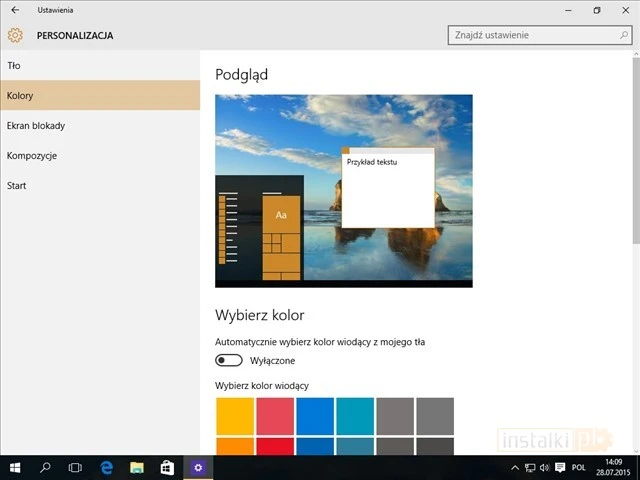Image resolution: width=640 pixels, height=480 pixels.
Task: Open Action Center notifications icon
Action: coord(558,467)
